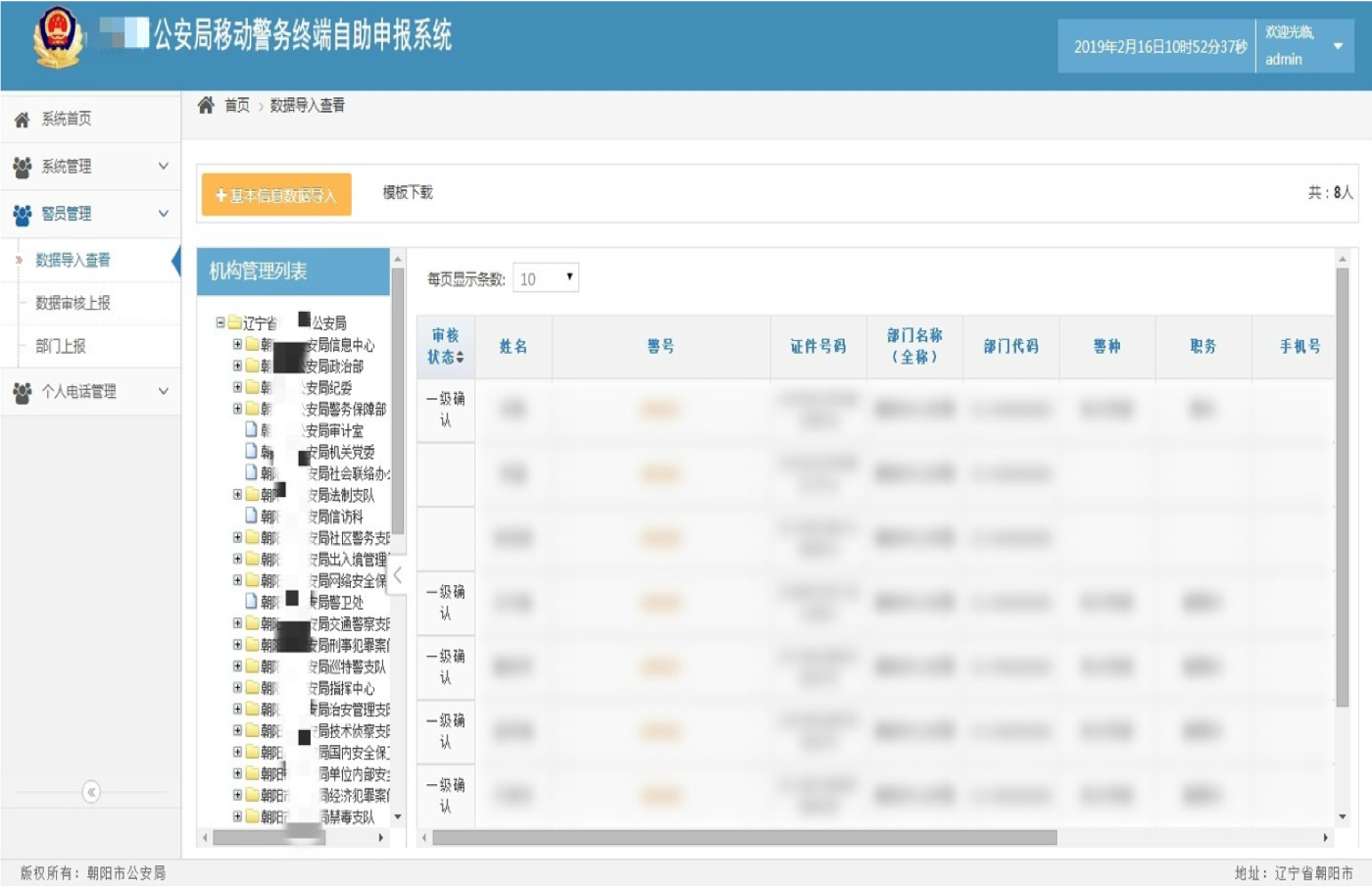The width and height of the screenshot is (1372, 886).
Task: Expand the 公安局法制支队 tree node
Action: click(237, 495)
